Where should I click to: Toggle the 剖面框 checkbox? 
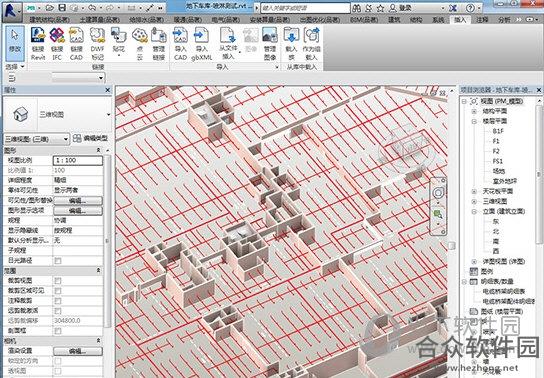click(x=58, y=331)
